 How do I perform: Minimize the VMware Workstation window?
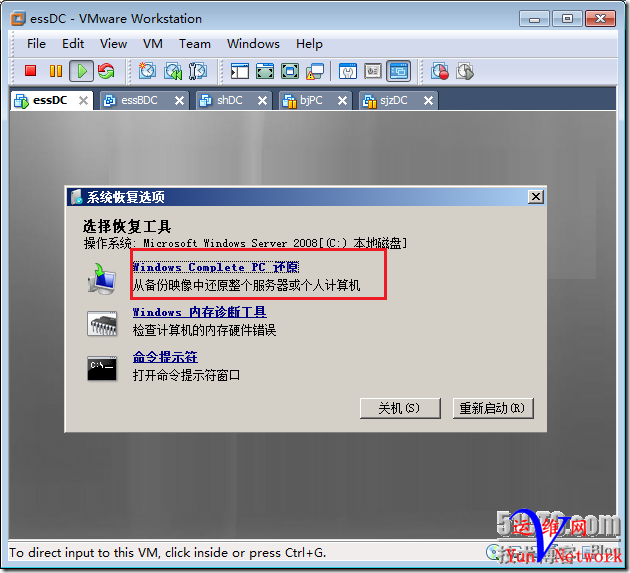(x=534, y=18)
